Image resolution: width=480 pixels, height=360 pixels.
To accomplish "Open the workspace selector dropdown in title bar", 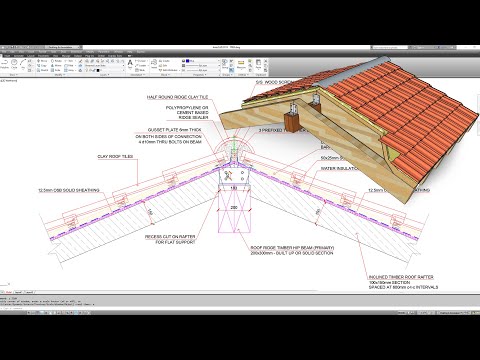I will point(64,47).
